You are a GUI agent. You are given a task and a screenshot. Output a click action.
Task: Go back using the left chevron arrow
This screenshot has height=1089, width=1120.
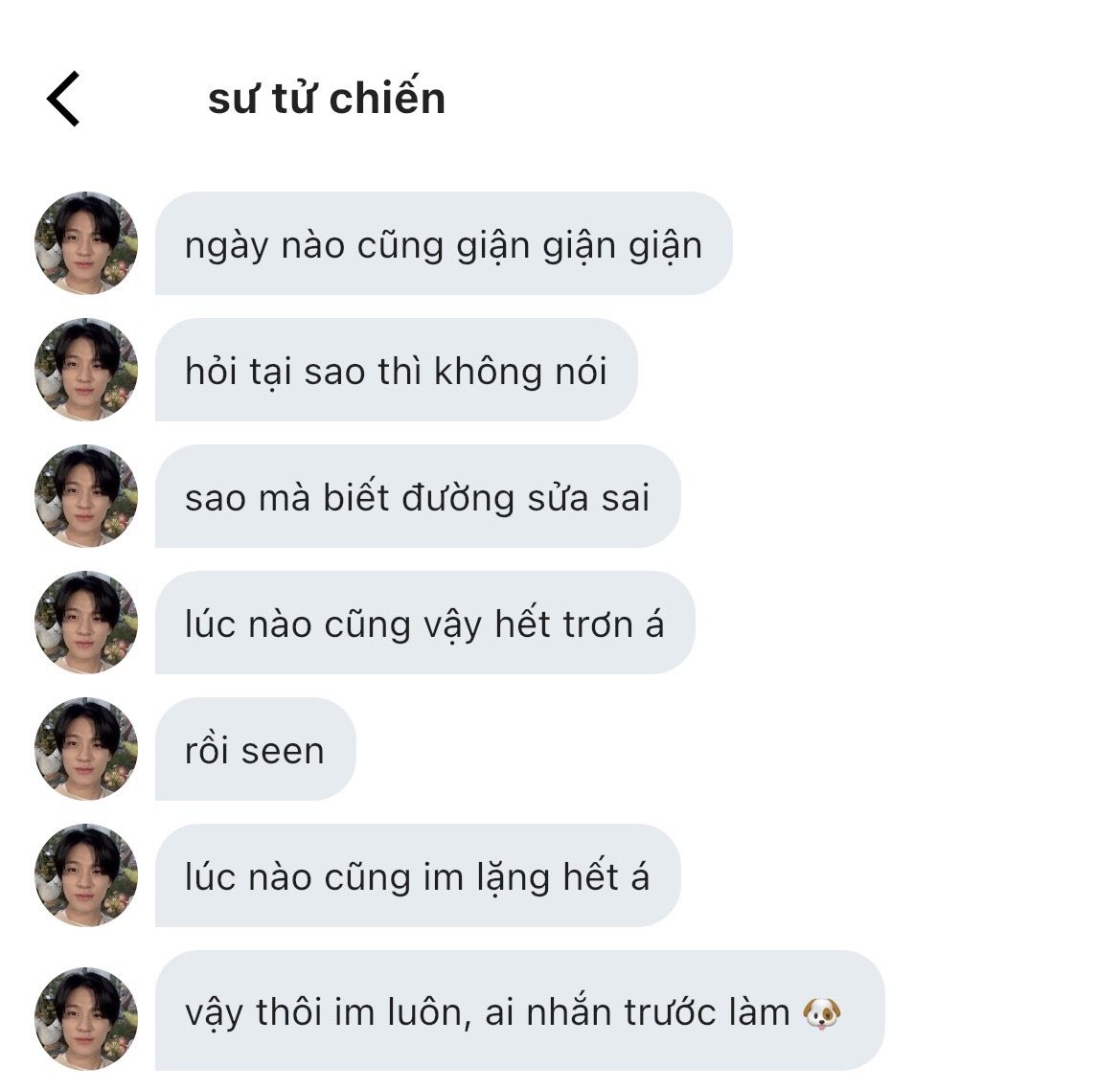[63, 99]
